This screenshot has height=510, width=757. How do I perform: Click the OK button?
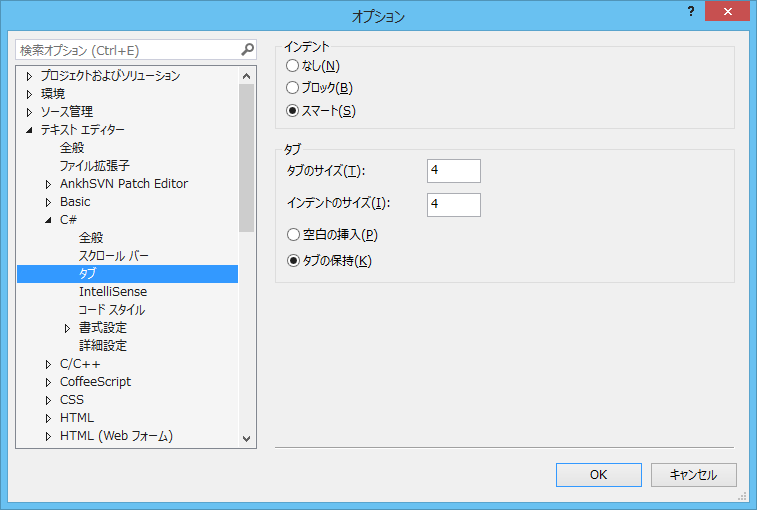(599, 475)
